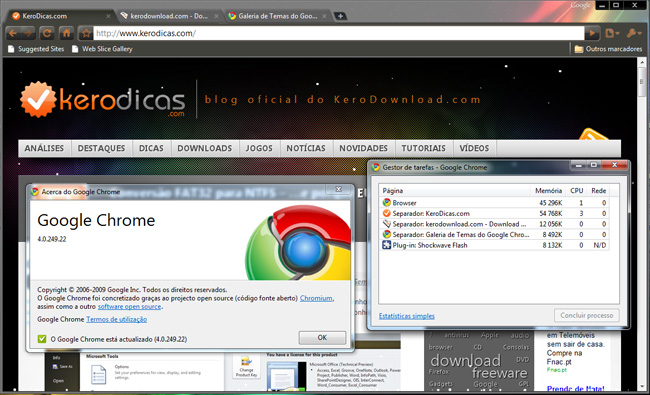Open the NOTÍCIAS menu item
The image size is (650, 395).
click(x=306, y=148)
